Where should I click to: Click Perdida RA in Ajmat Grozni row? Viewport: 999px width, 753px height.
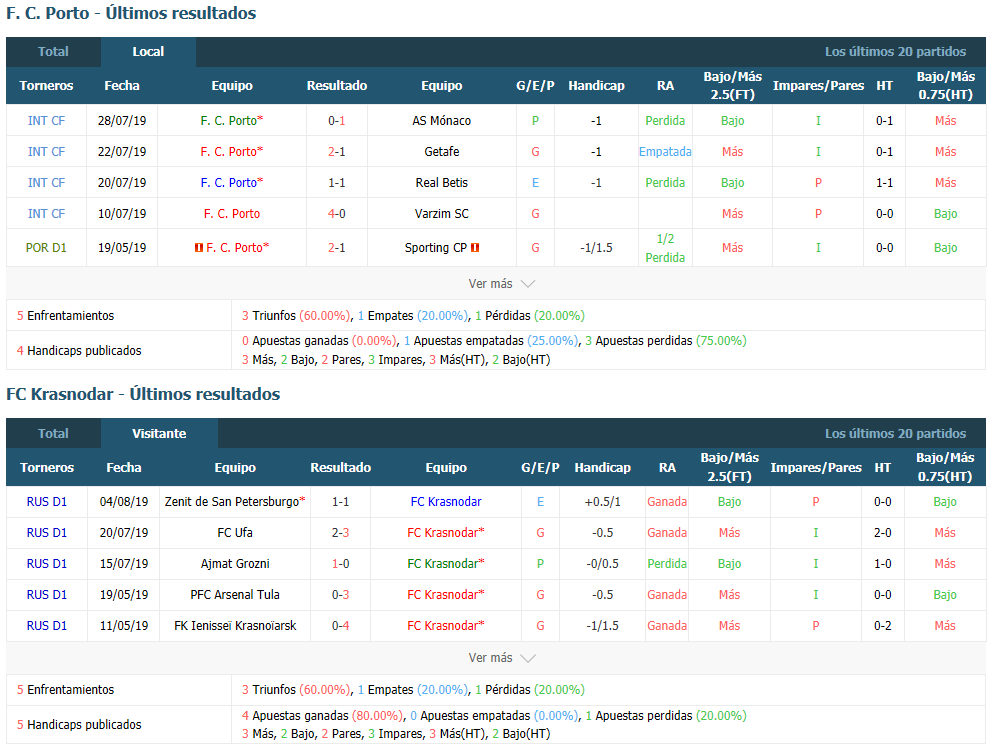coord(667,564)
